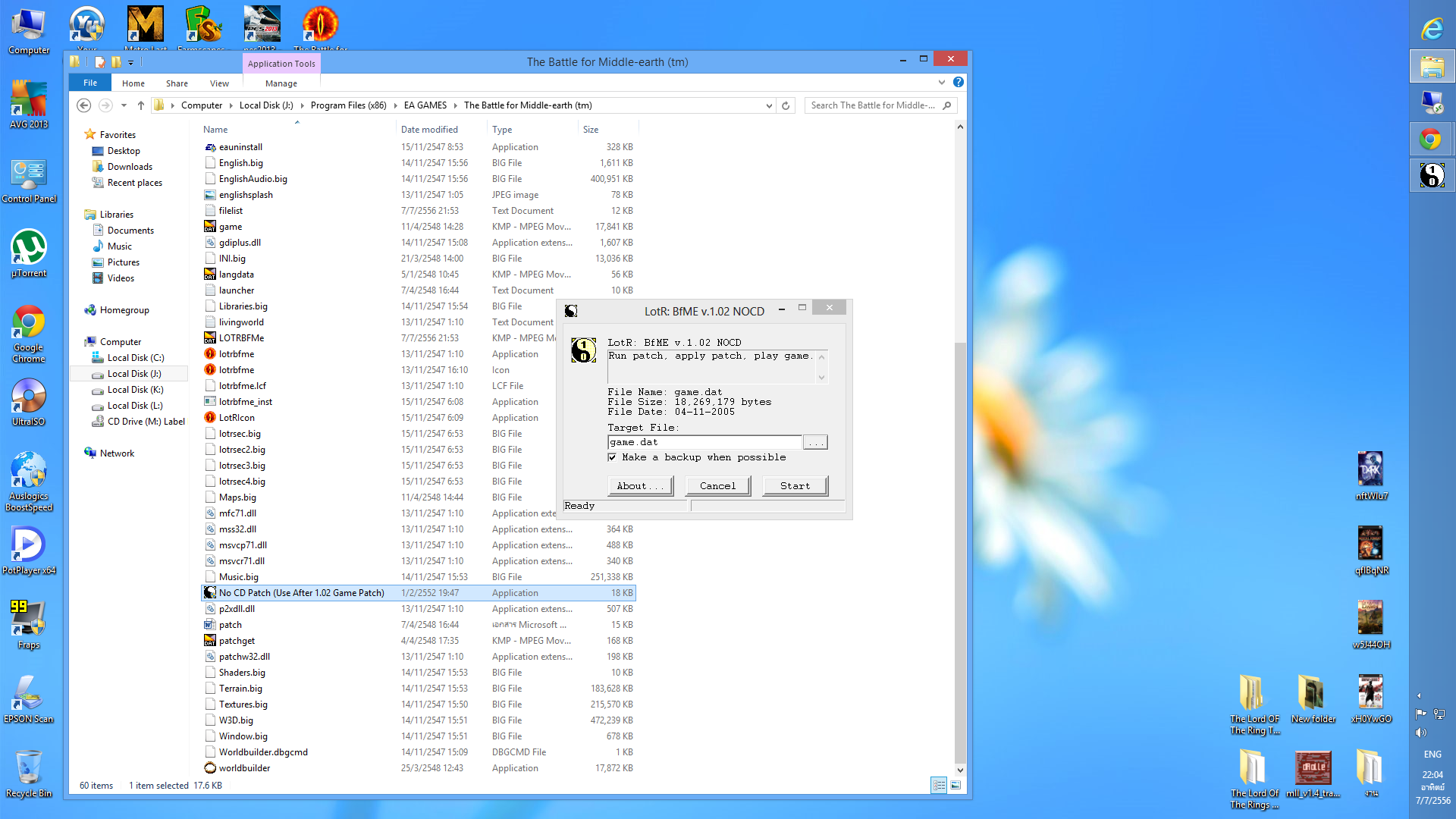
Task: Click the Up one level arrow icon
Action: point(141,105)
